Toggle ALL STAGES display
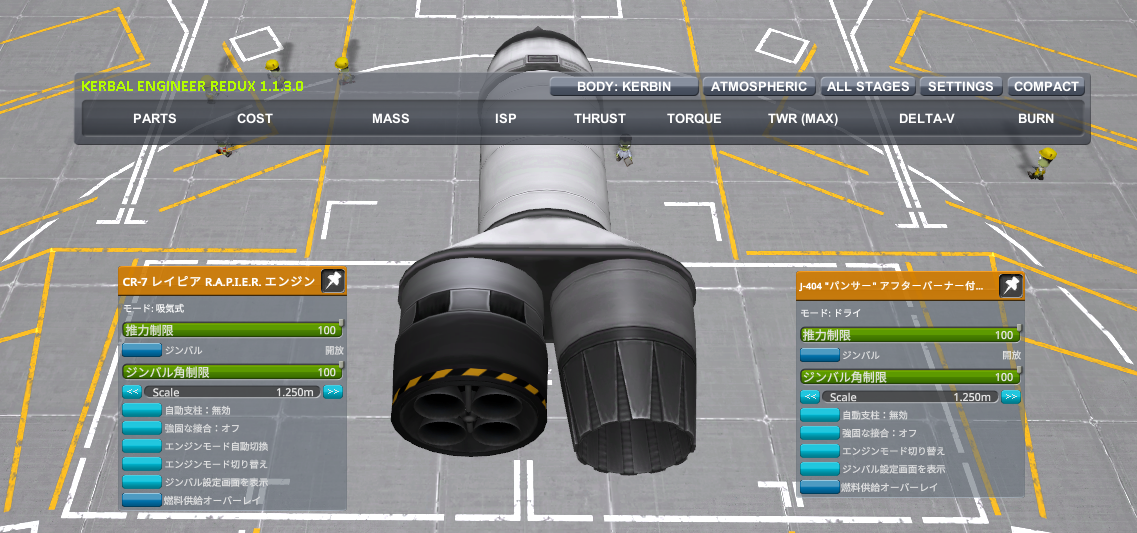Screen dimensions: 1137x533 click(868, 86)
